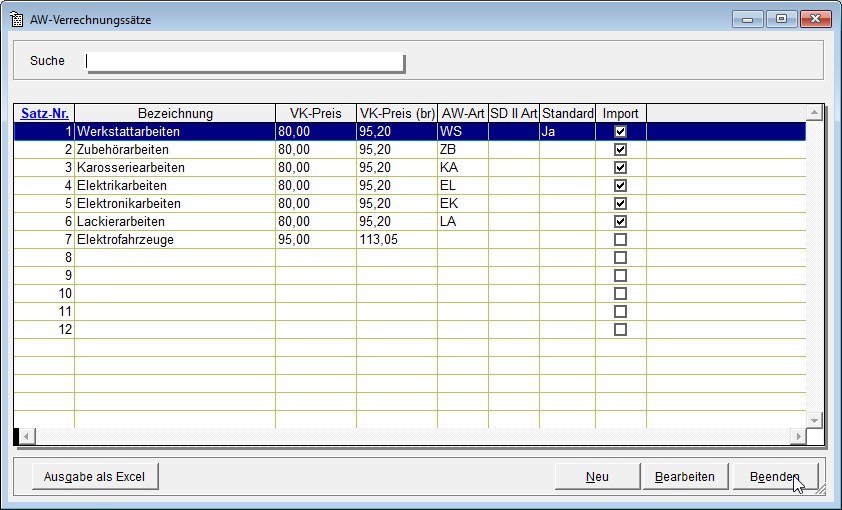Select the Werkstattarbeiten row
Image resolution: width=842 pixels, height=510 pixels.
[x=410, y=132]
